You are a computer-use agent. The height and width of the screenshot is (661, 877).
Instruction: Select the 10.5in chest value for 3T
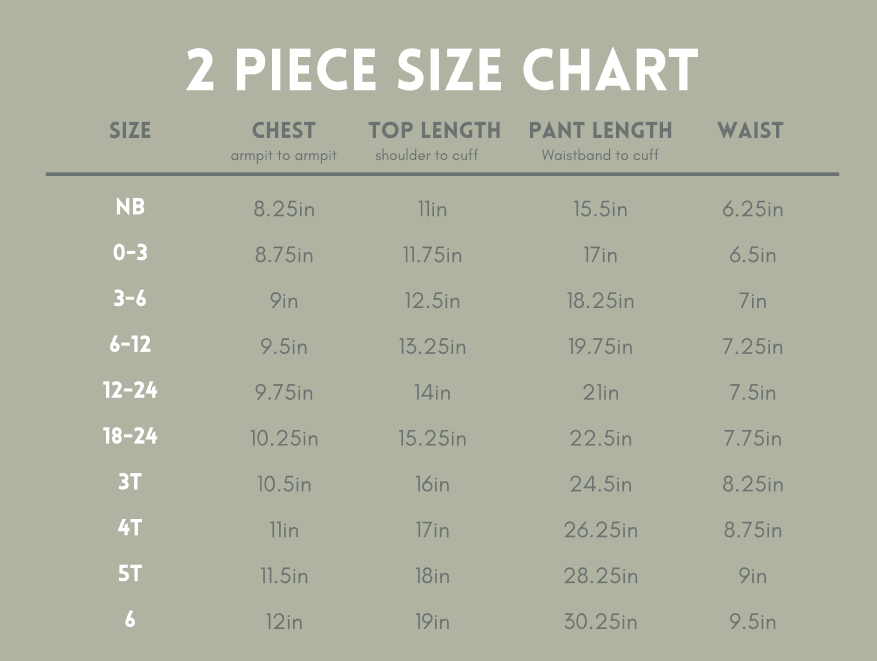point(284,485)
